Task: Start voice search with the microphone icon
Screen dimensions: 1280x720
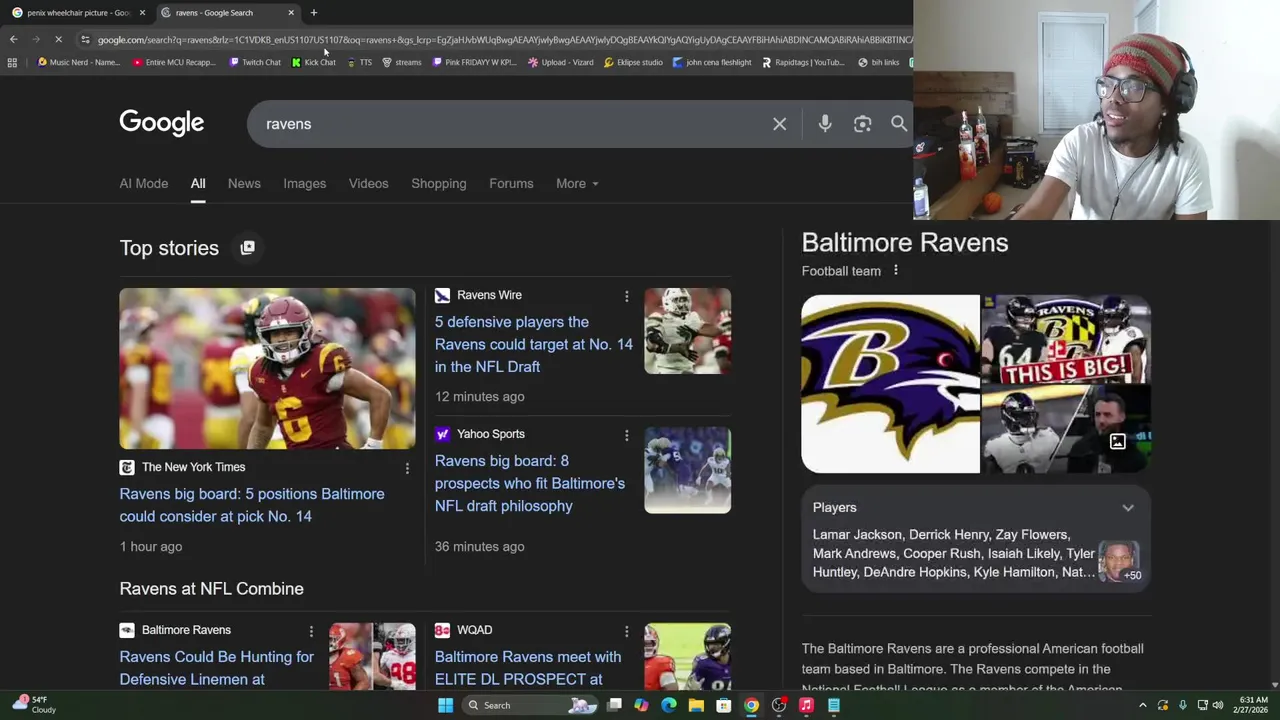Action: (825, 124)
